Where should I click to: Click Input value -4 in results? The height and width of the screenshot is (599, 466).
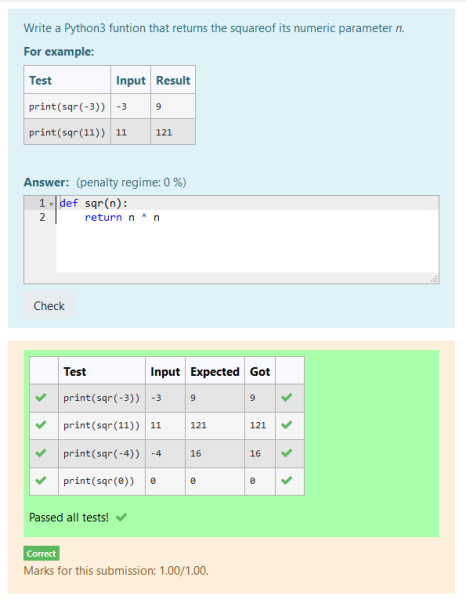pyautogui.click(x=156, y=453)
